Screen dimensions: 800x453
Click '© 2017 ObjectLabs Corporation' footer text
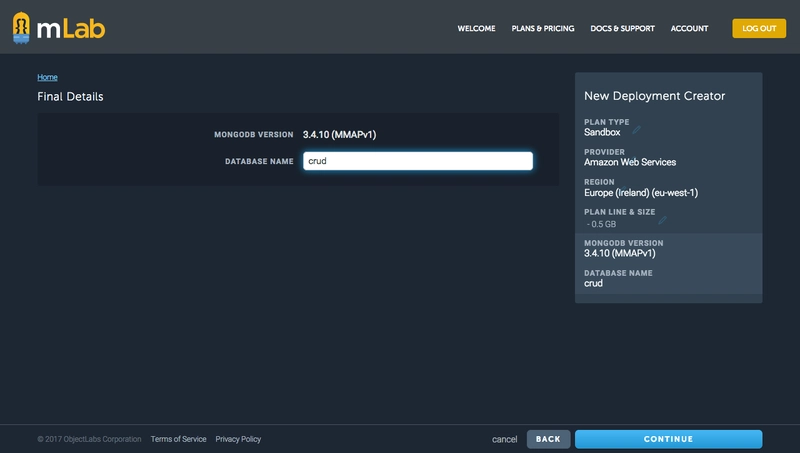point(89,439)
